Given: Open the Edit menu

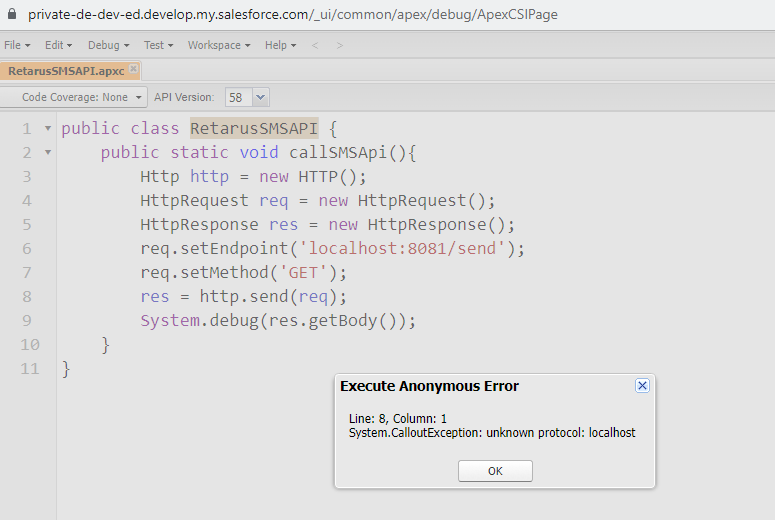Looking at the screenshot, I should 58,45.
